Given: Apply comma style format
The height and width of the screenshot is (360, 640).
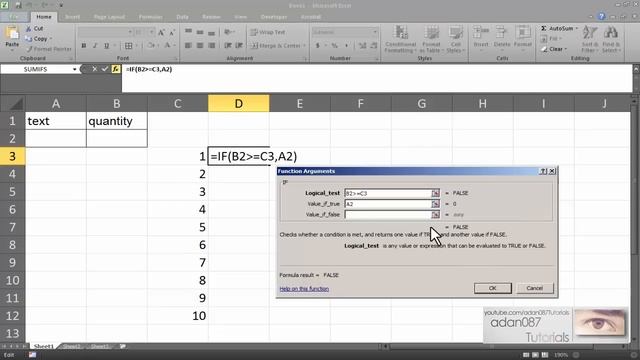Looking at the screenshot, I should click(347, 46).
